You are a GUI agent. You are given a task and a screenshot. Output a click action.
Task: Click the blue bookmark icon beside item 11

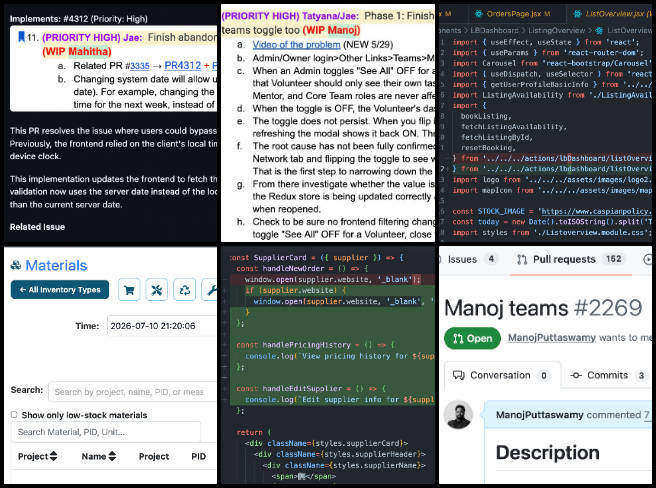(21, 37)
